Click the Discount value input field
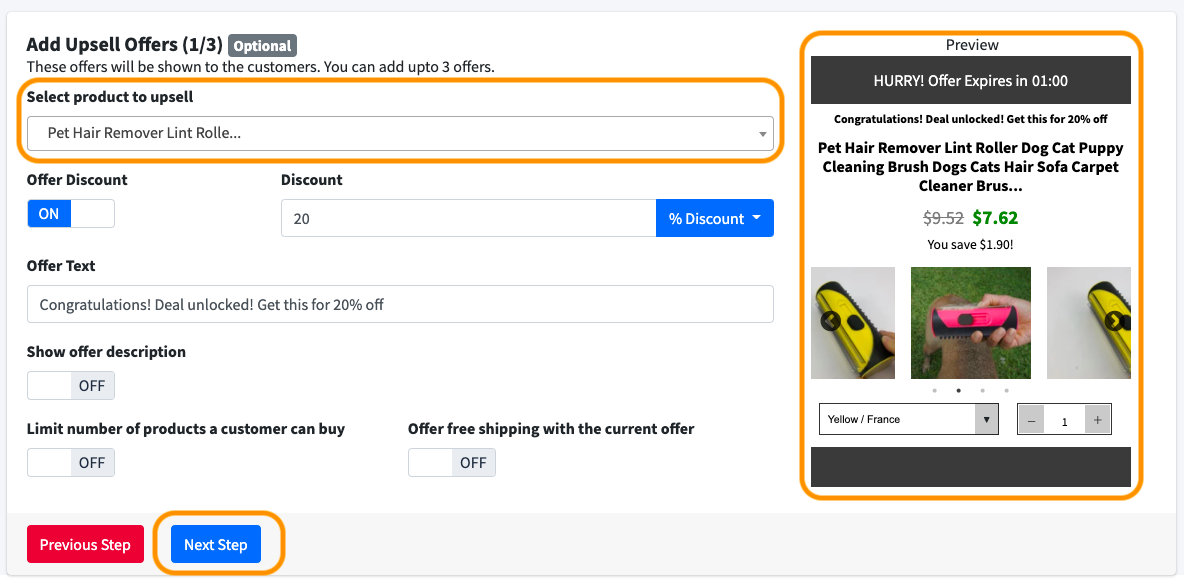 (x=468, y=219)
